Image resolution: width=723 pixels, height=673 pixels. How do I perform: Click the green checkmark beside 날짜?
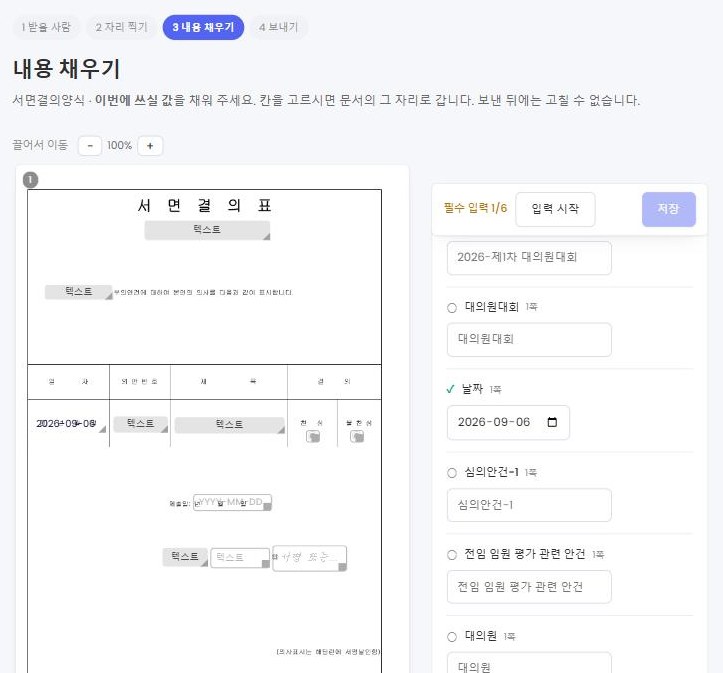[451, 389]
